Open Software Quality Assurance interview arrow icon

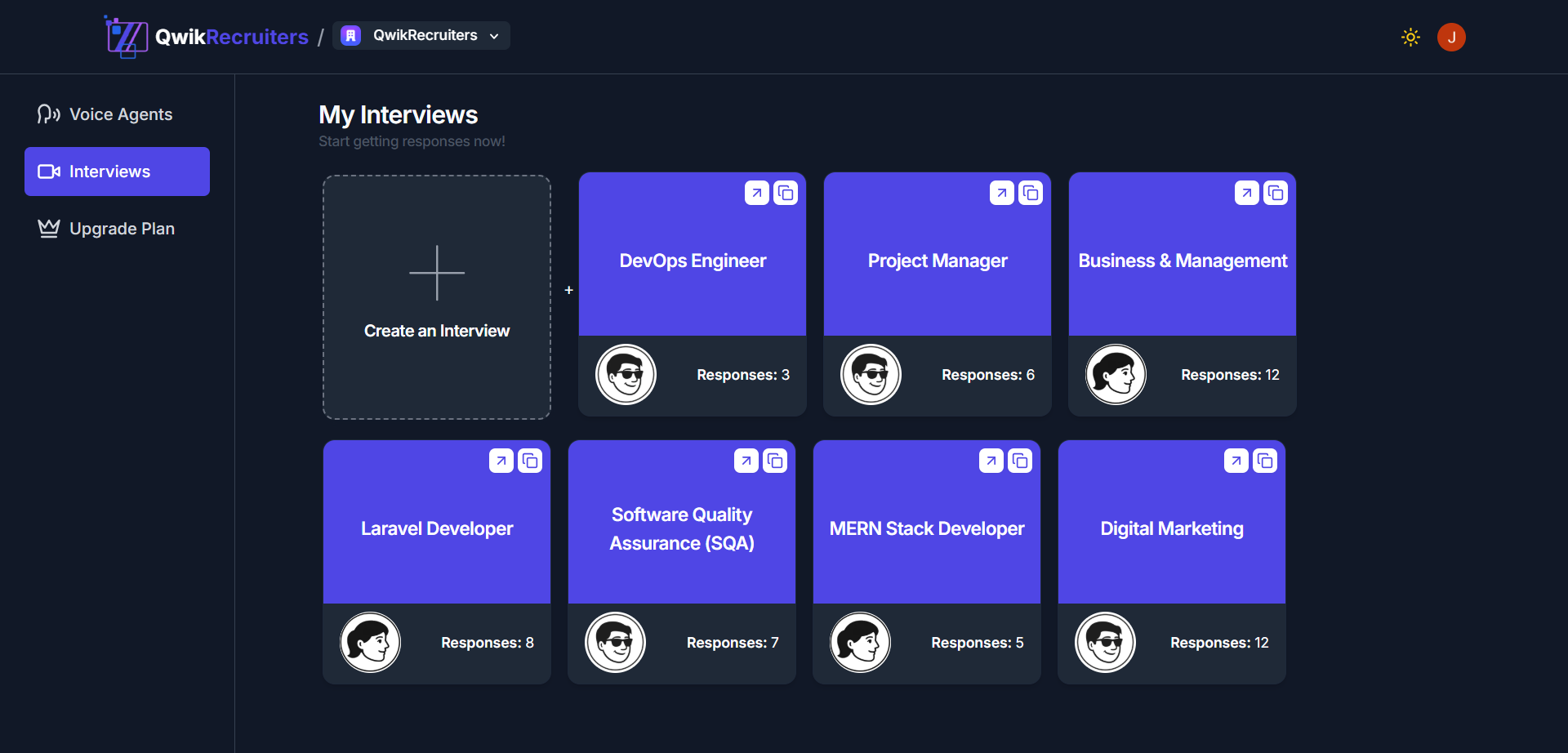coord(746,461)
